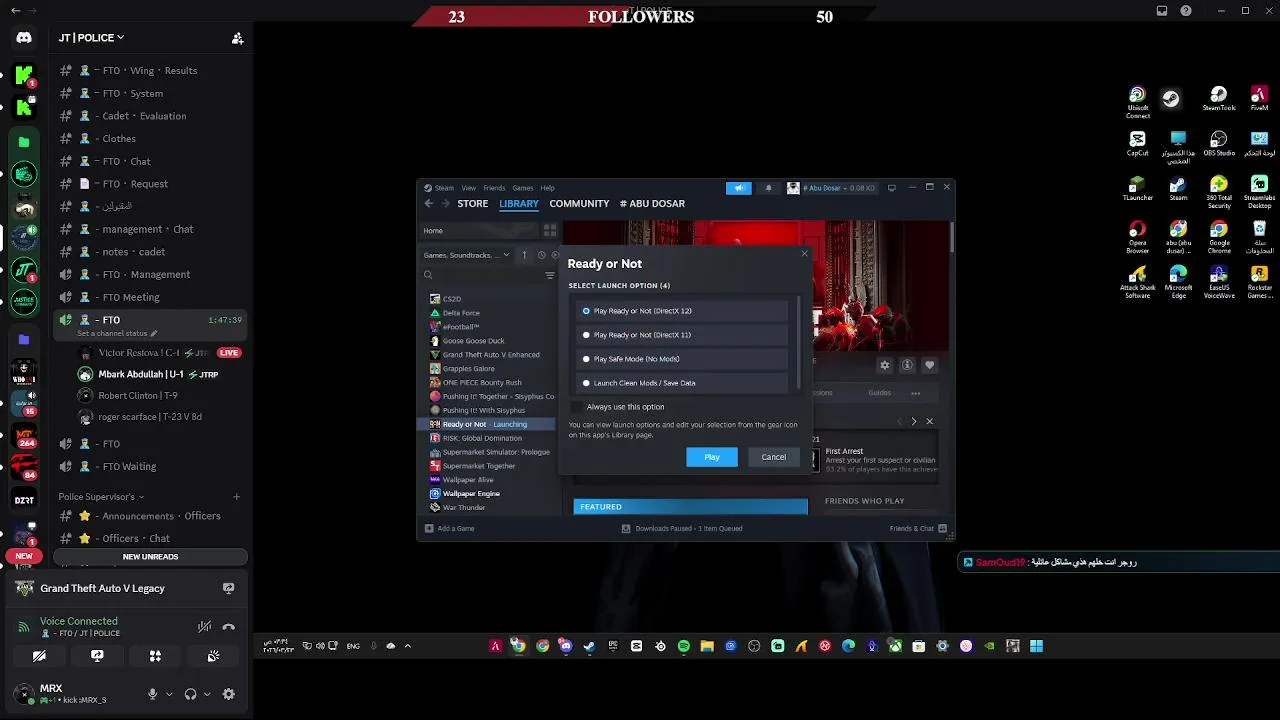
Task: Deafen the Discord headphones
Action: pyautogui.click(x=190, y=694)
